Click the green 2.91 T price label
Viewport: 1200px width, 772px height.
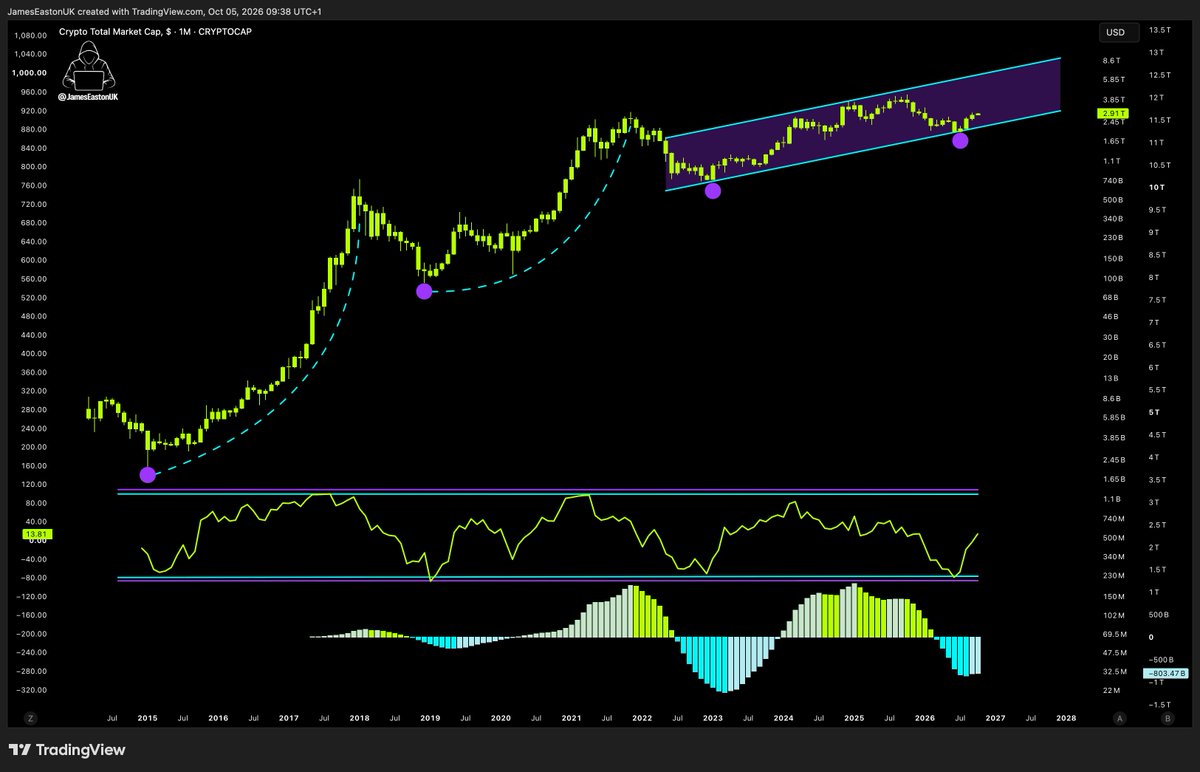coord(1112,115)
